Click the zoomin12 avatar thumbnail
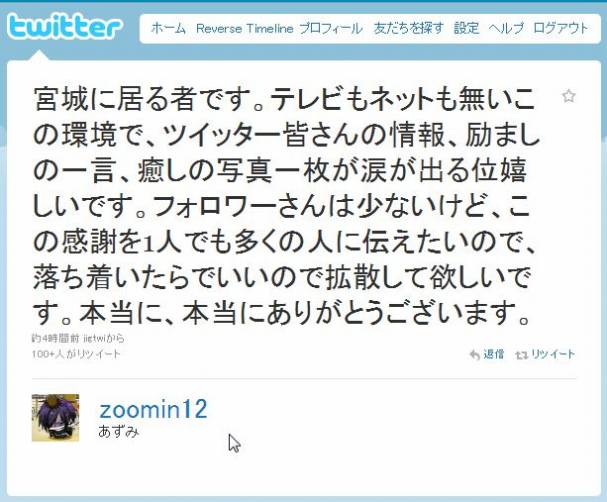This screenshot has width=607, height=502. [55, 418]
